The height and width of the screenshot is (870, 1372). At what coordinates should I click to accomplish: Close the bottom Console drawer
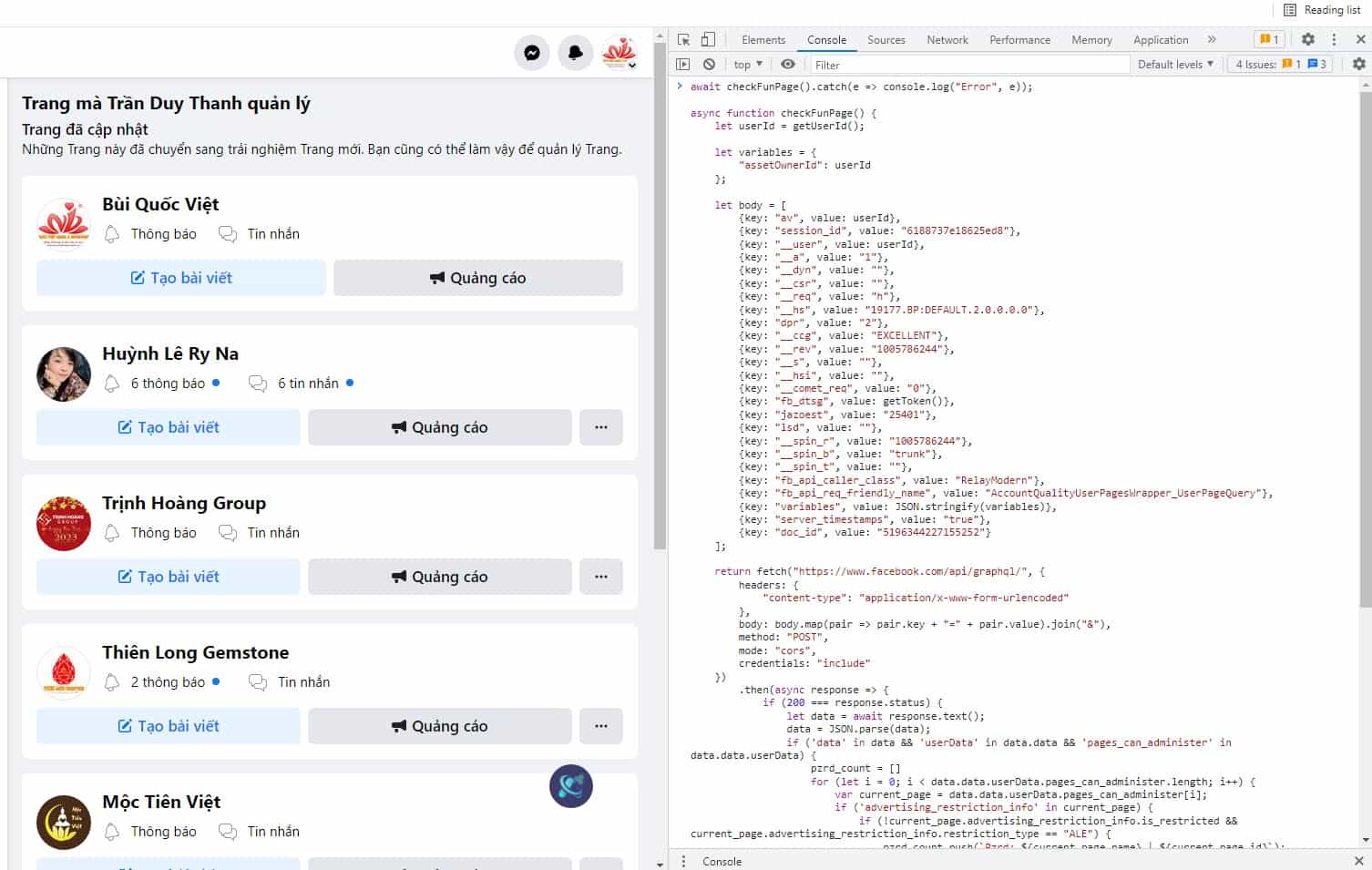[1359, 861]
